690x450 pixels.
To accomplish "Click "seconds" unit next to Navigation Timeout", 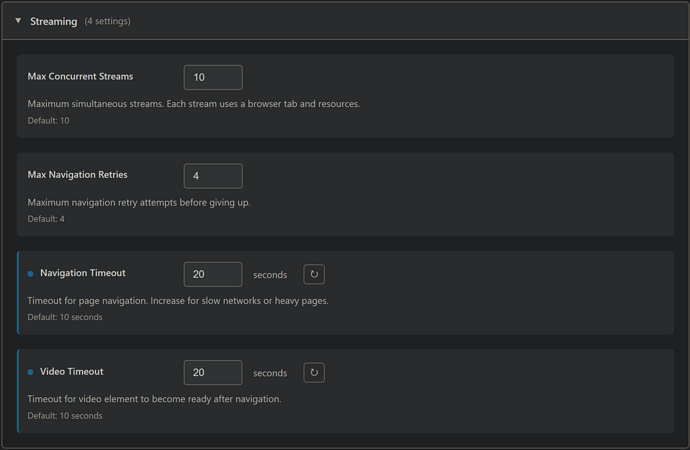I will point(270,275).
